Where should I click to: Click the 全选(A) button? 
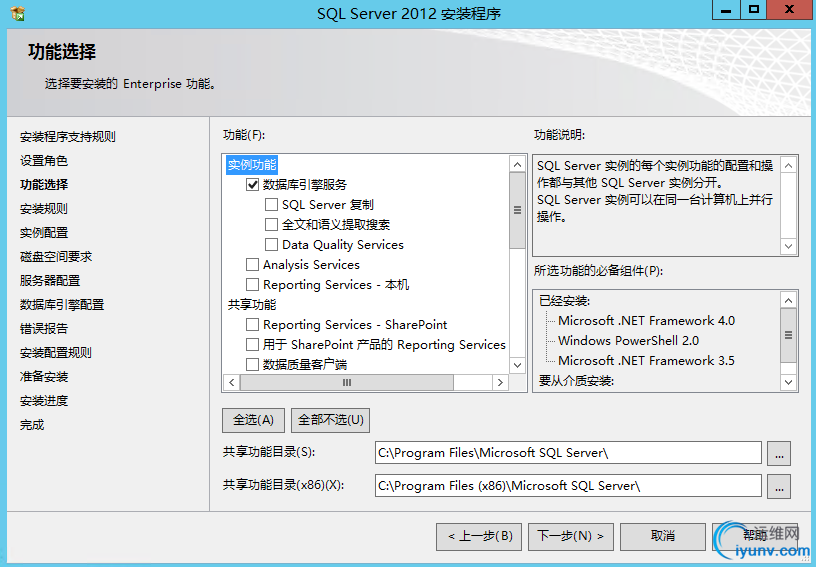pyautogui.click(x=253, y=420)
